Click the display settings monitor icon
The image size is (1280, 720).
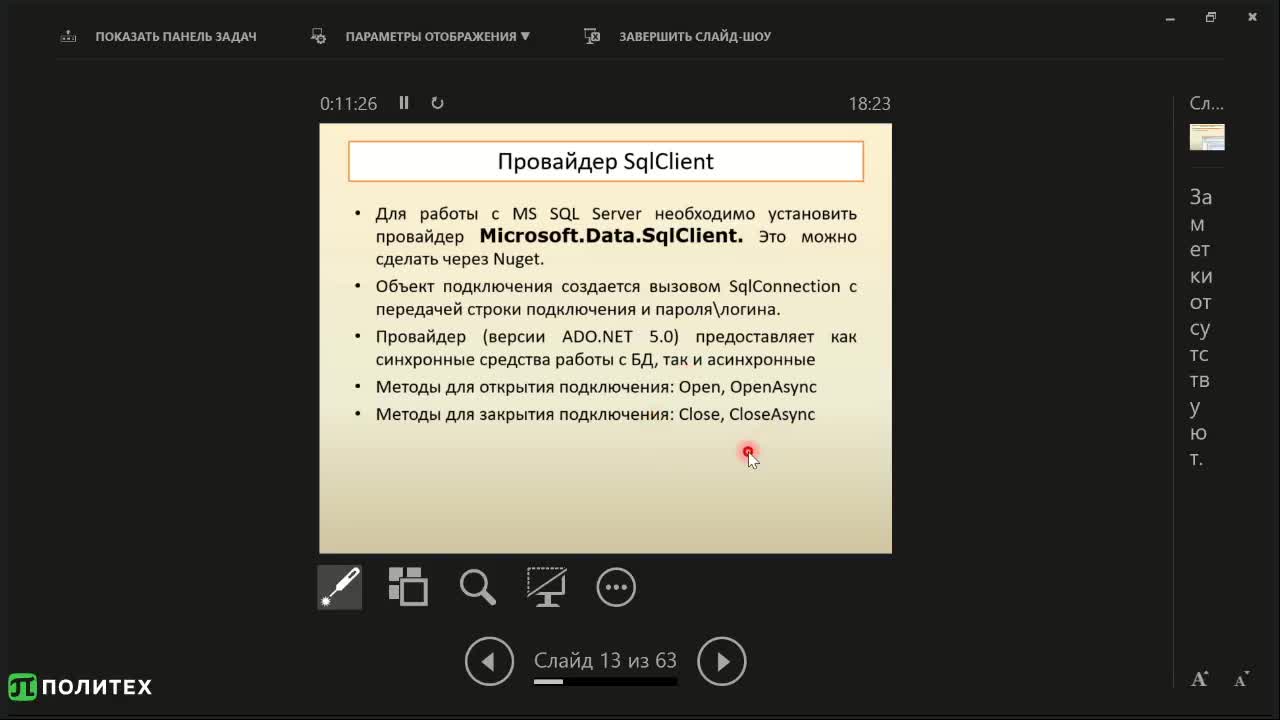[319, 36]
